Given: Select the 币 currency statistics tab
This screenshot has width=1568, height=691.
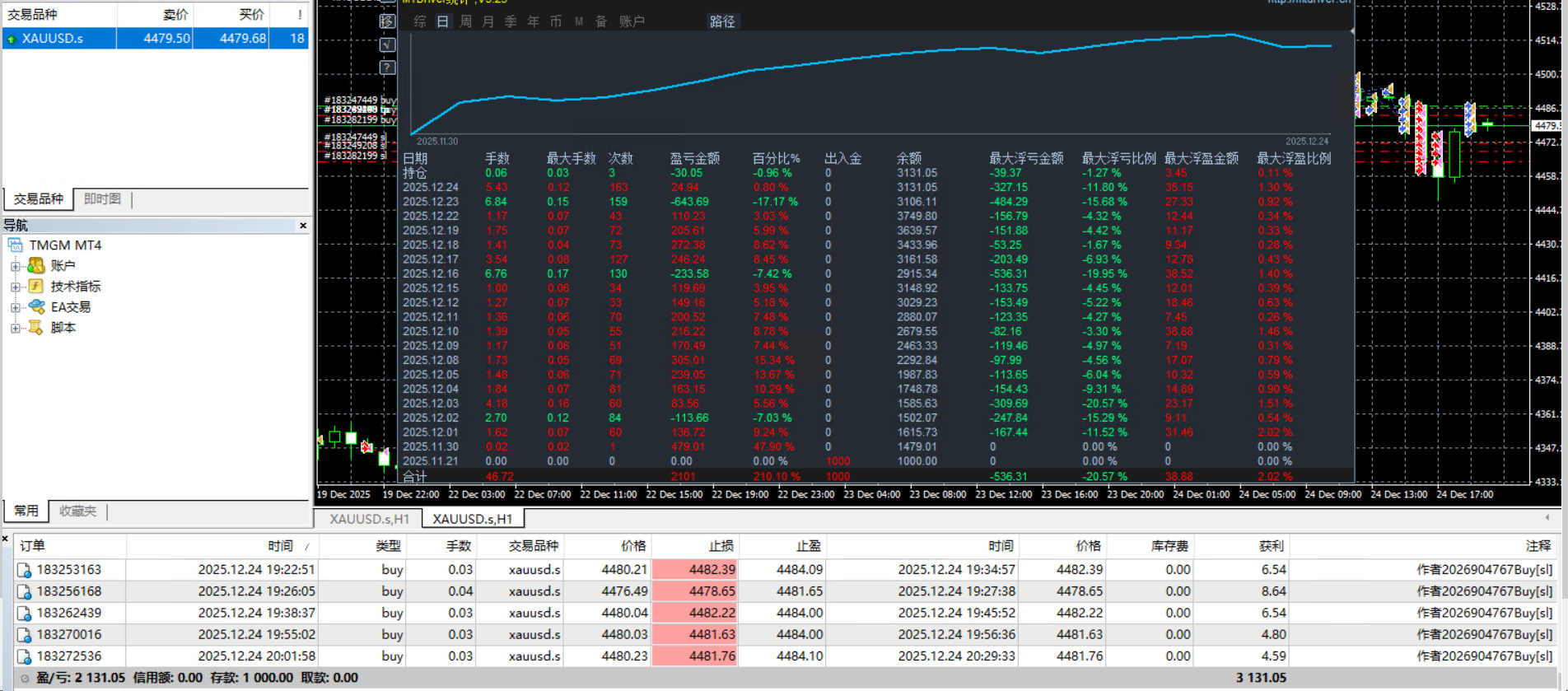Looking at the screenshot, I should click(x=556, y=21).
